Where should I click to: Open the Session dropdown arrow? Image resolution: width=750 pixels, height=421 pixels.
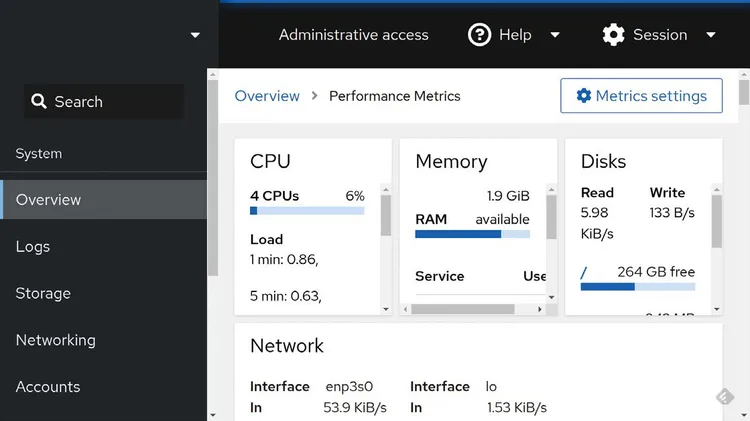pos(711,35)
